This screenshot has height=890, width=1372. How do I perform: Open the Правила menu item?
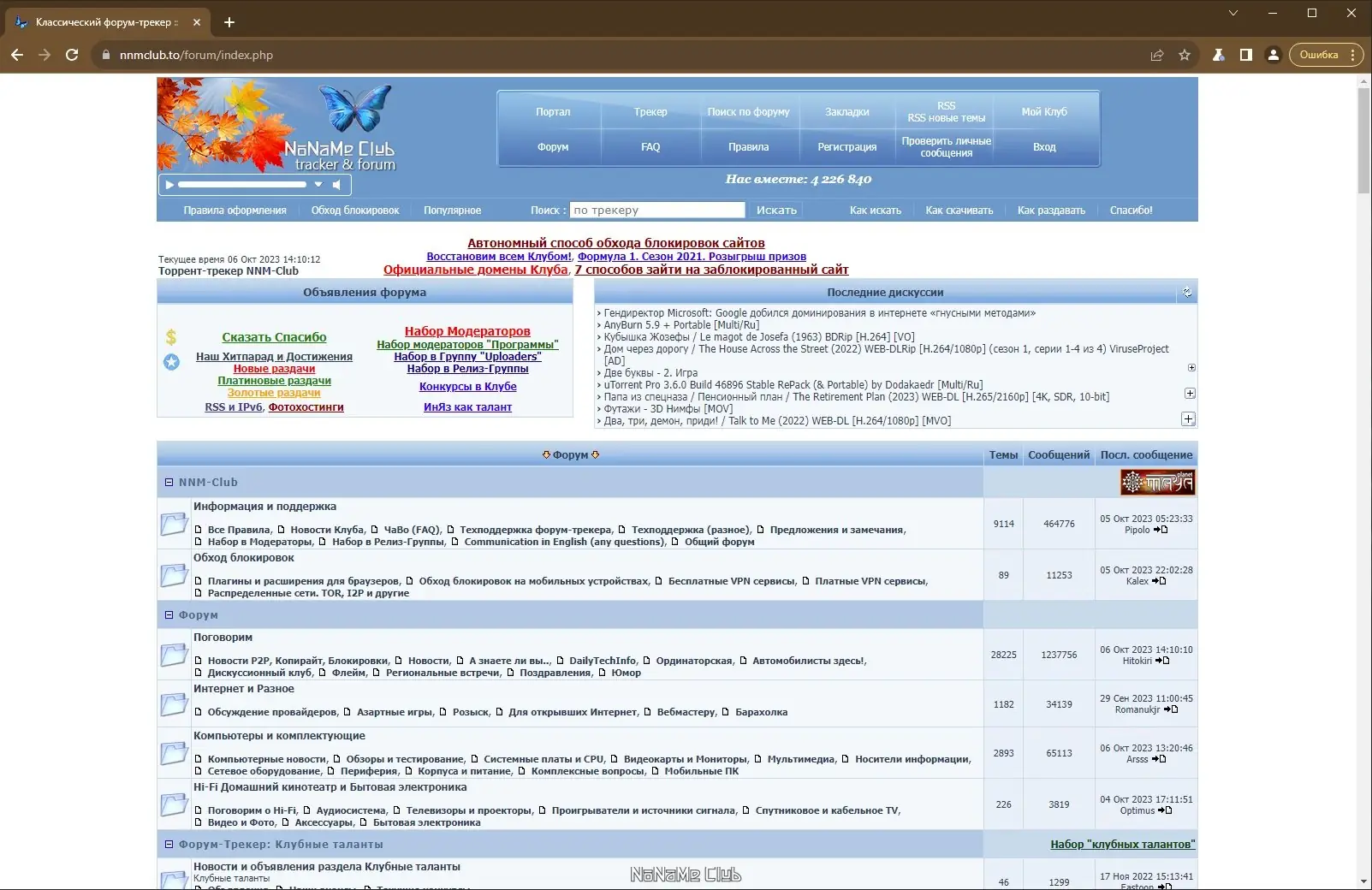(x=749, y=147)
